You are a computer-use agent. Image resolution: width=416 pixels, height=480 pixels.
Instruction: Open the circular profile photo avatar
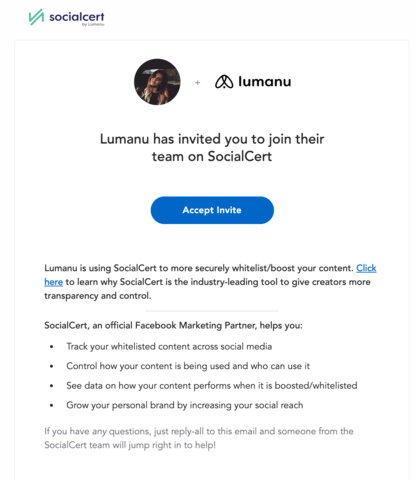[157, 82]
